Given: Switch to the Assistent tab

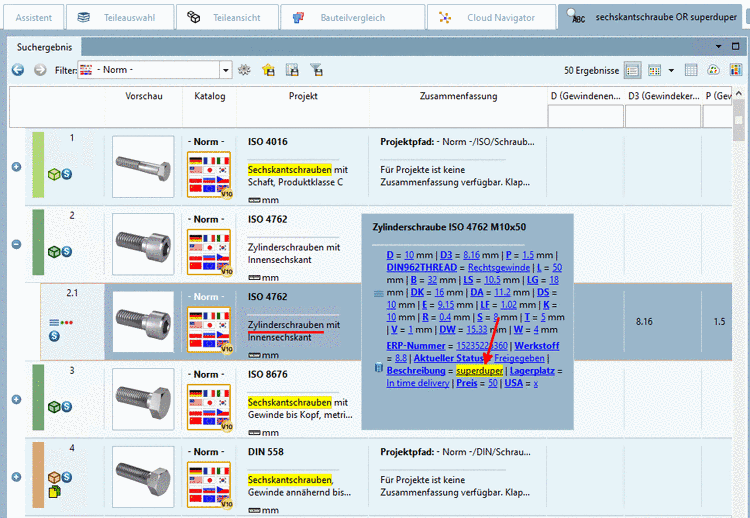Looking at the screenshot, I should point(33,18).
